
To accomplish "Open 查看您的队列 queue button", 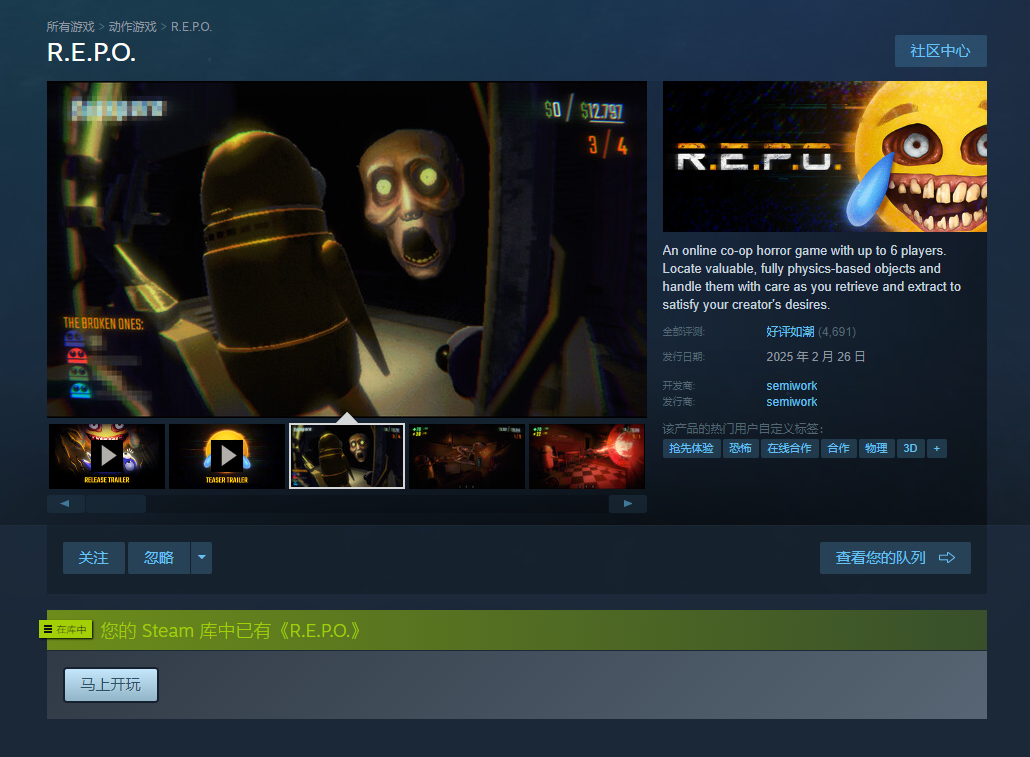I will [x=894, y=558].
